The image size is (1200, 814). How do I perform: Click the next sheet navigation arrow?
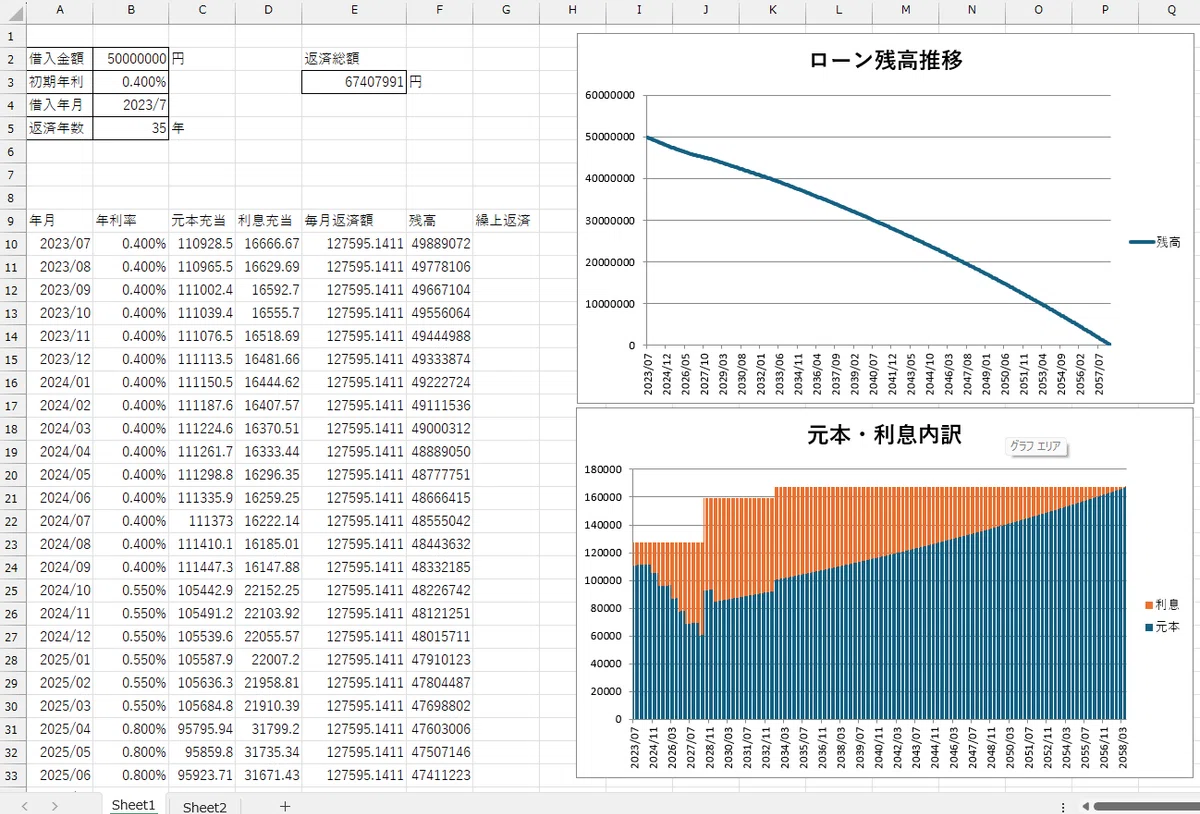coord(54,806)
